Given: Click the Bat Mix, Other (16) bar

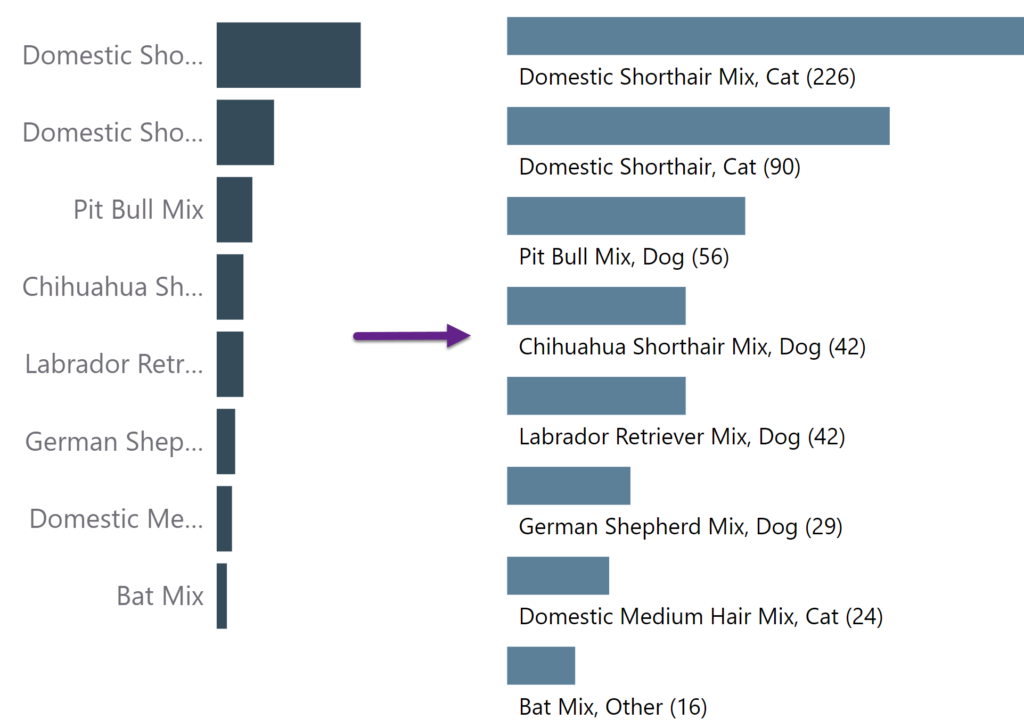Looking at the screenshot, I should pyautogui.click(x=541, y=666).
